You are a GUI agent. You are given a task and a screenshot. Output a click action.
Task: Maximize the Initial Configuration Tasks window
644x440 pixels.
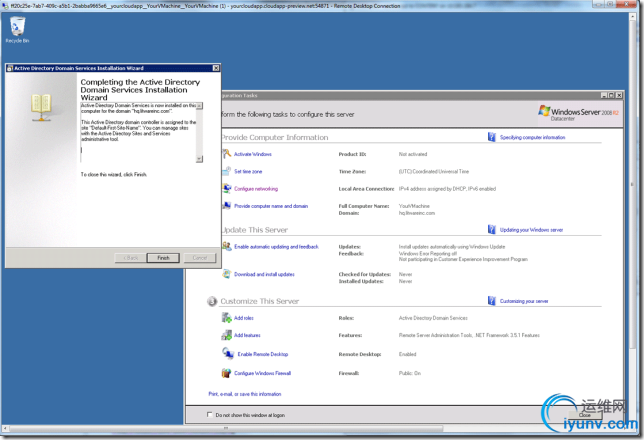click(x=611, y=95)
